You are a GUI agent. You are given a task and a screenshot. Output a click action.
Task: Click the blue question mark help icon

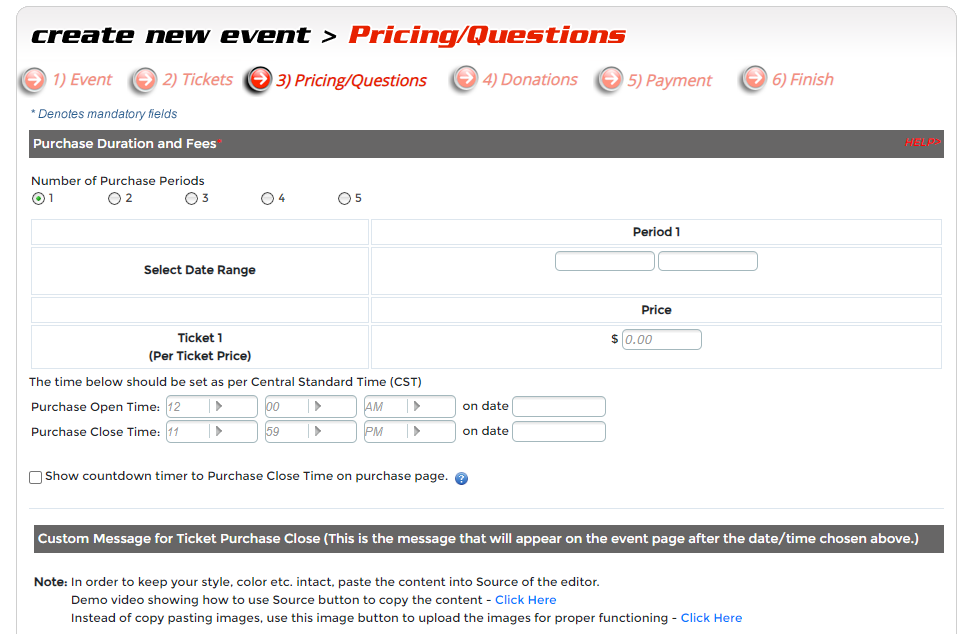[461, 478]
